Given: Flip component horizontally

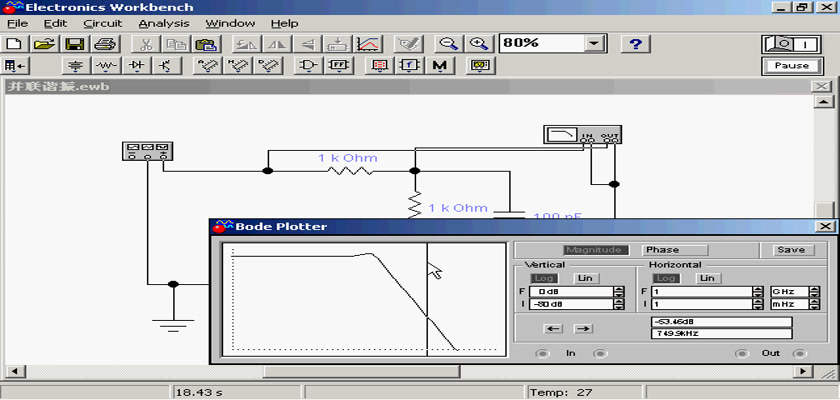Looking at the screenshot, I should click(276, 43).
